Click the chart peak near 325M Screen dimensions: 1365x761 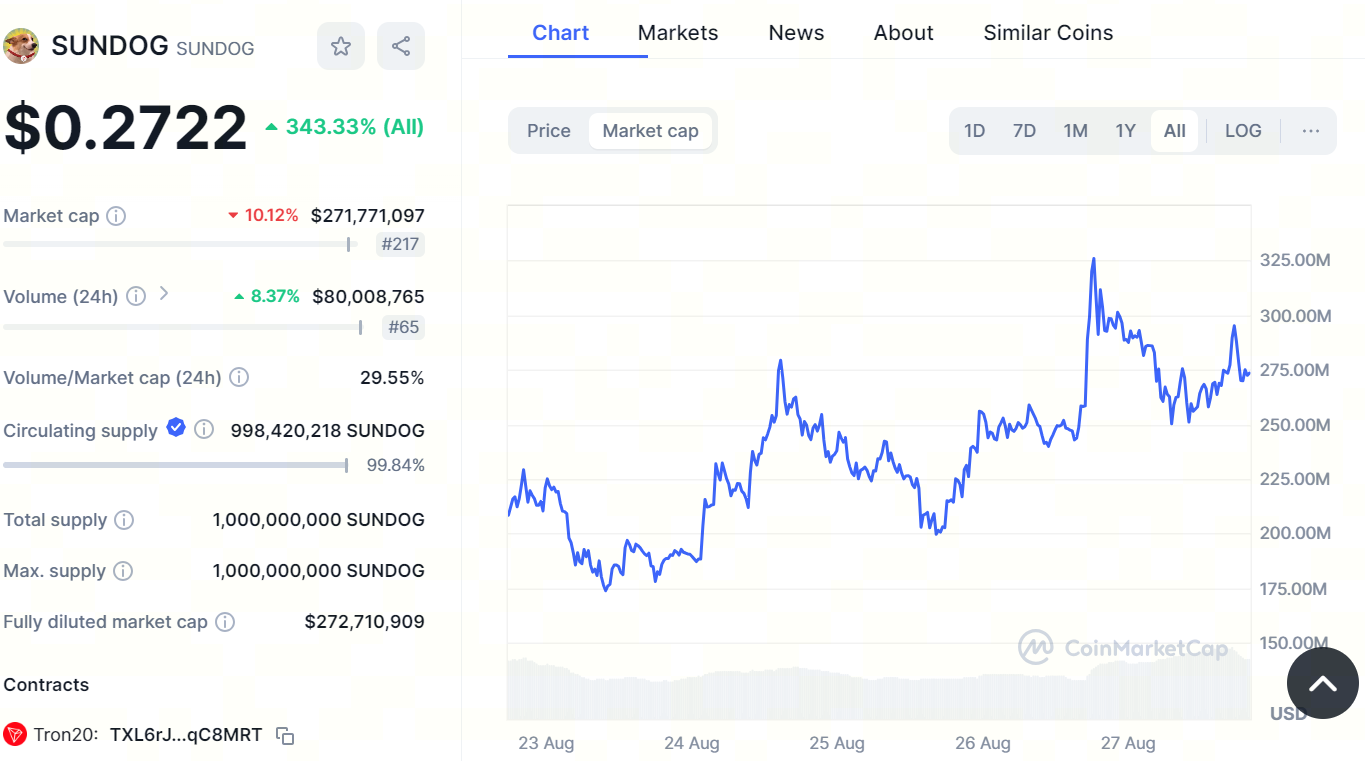pos(1093,259)
